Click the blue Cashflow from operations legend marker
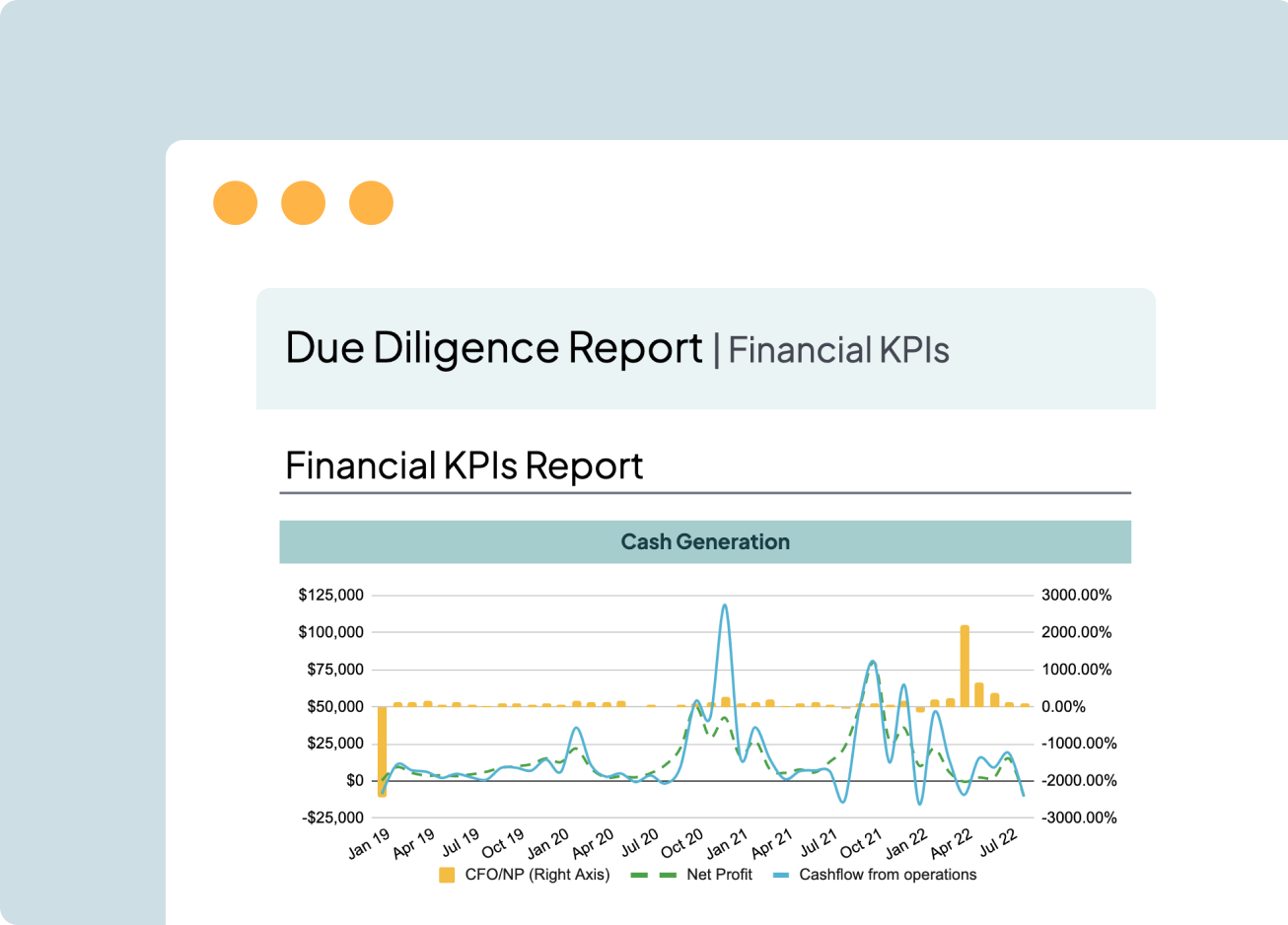 pos(781,875)
